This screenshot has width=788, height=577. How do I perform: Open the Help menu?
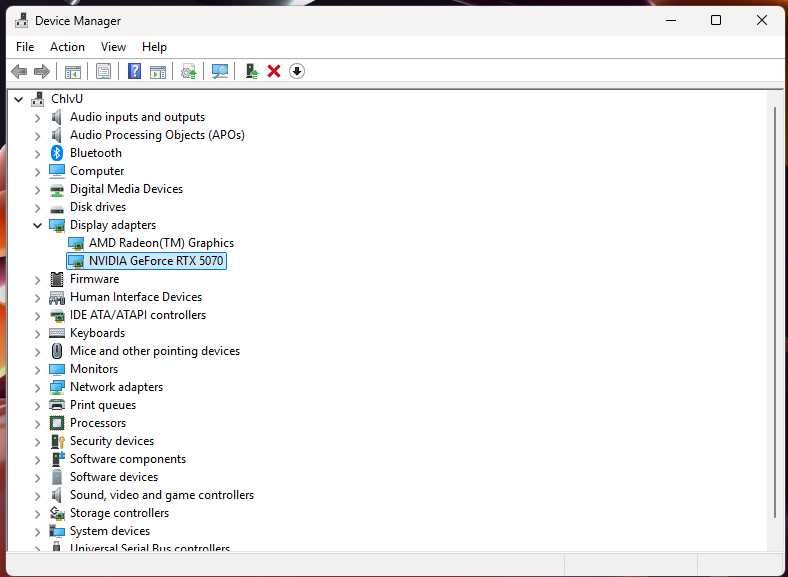(154, 47)
